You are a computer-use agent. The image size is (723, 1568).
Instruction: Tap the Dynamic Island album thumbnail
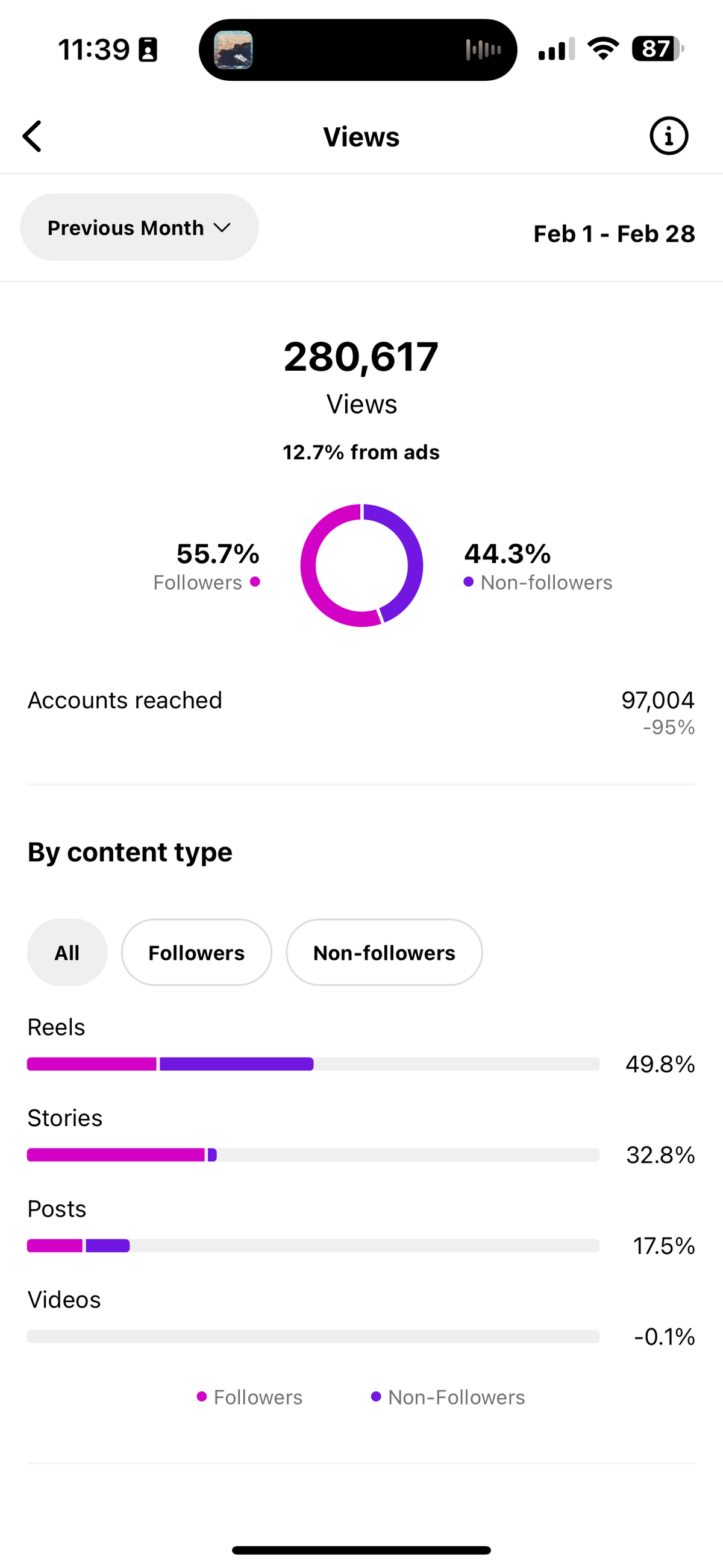(x=234, y=49)
